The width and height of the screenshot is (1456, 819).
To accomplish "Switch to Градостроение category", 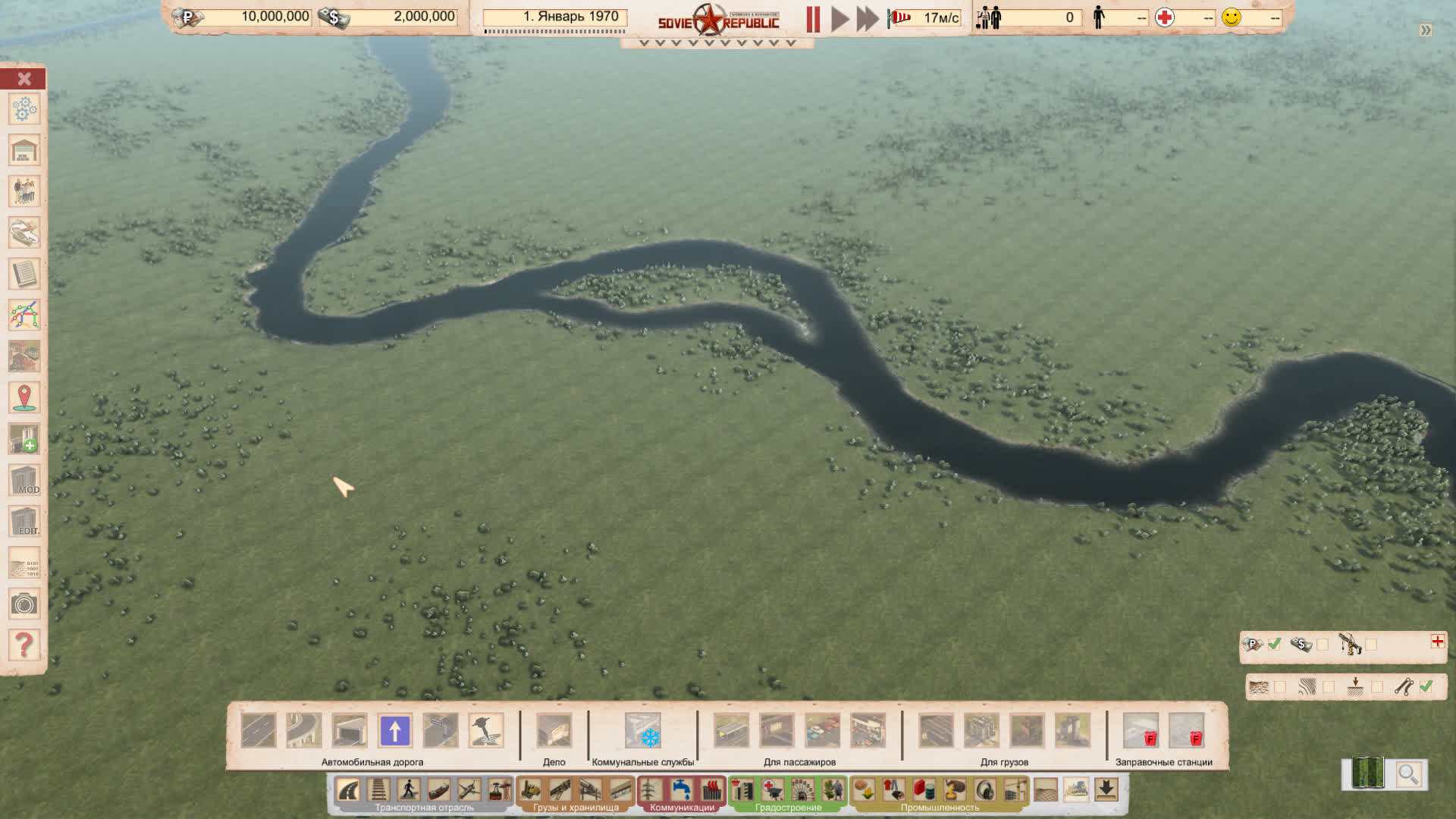I will [788, 808].
